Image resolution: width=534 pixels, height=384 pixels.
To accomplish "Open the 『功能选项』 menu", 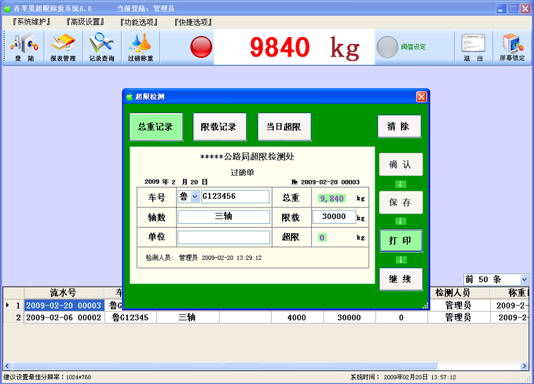I will point(139,22).
